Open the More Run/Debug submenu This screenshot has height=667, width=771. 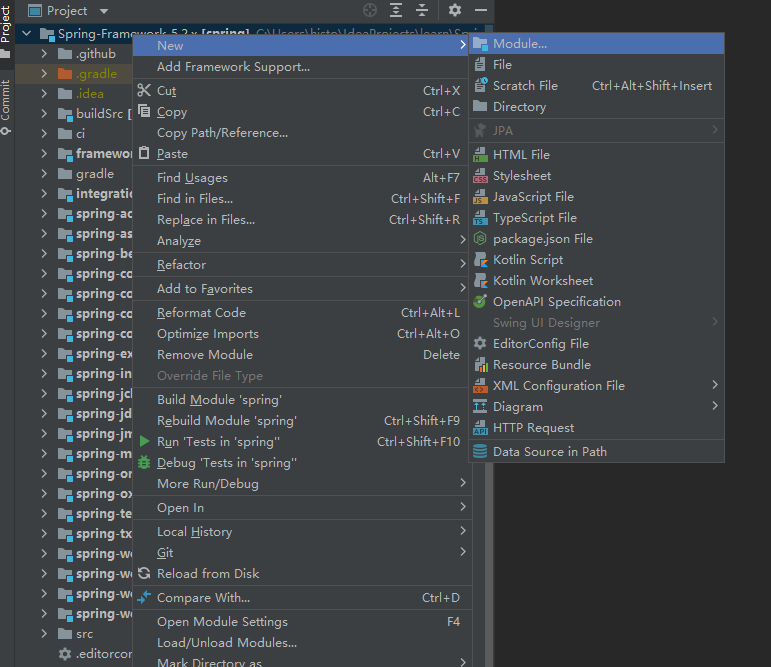pyautogui.click(x=302, y=484)
